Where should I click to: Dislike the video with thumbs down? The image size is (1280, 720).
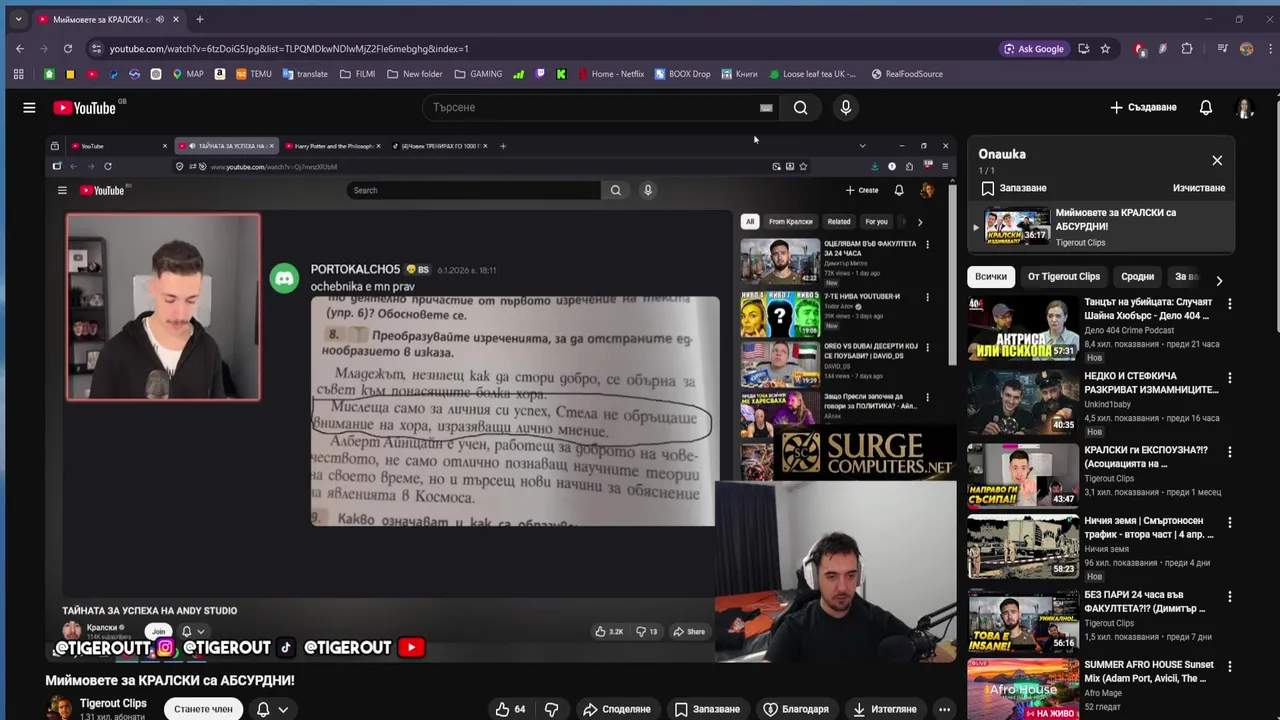[x=551, y=709]
